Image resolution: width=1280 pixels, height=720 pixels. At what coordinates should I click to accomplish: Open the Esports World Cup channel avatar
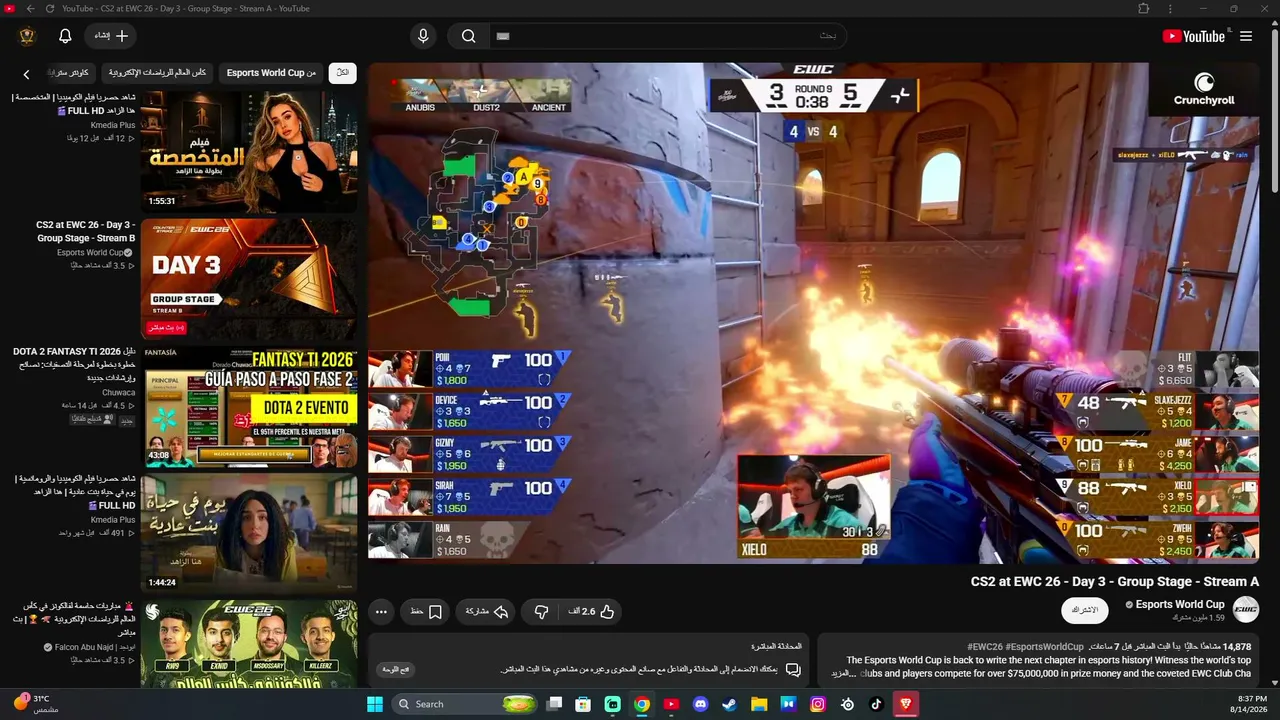[1245, 609]
